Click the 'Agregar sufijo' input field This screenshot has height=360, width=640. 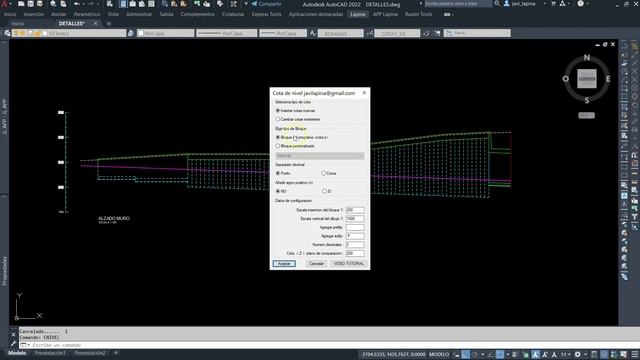tap(355, 236)
